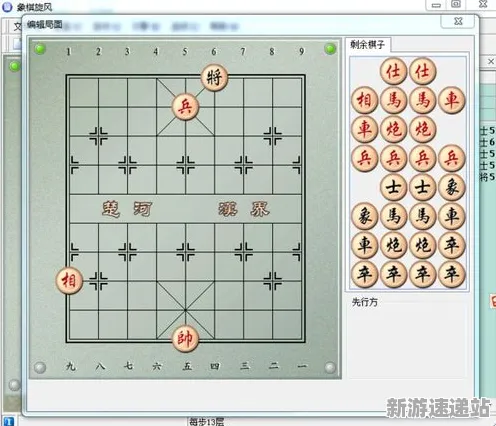Select the 將 piece on the board
This screenshot has height=426, width=496.
214,78
